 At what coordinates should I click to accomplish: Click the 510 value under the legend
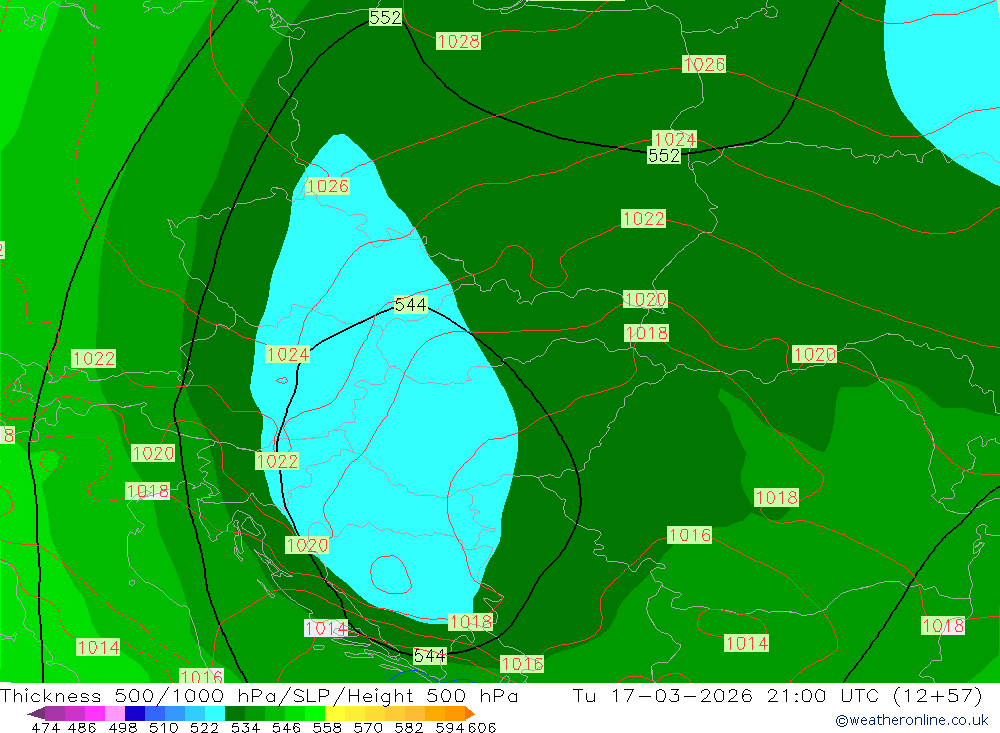click(x=163, y=728)
